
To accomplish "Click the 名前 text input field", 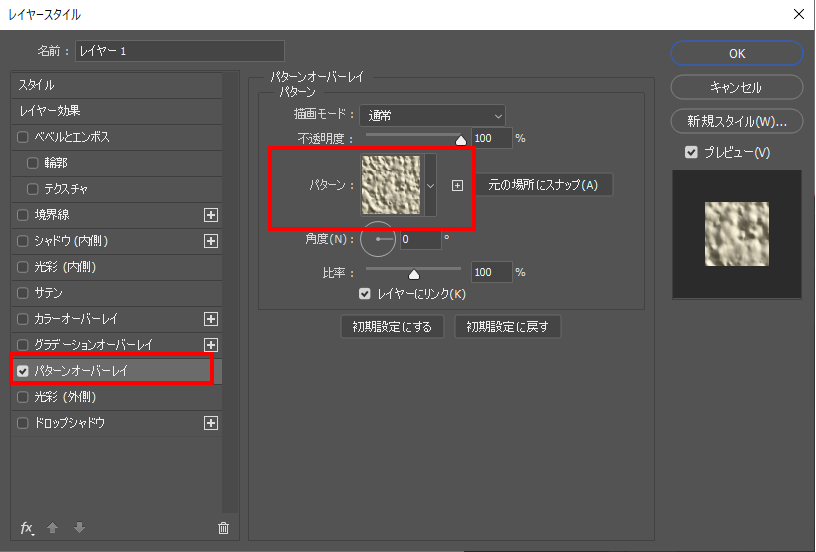I will click(180, 51).
